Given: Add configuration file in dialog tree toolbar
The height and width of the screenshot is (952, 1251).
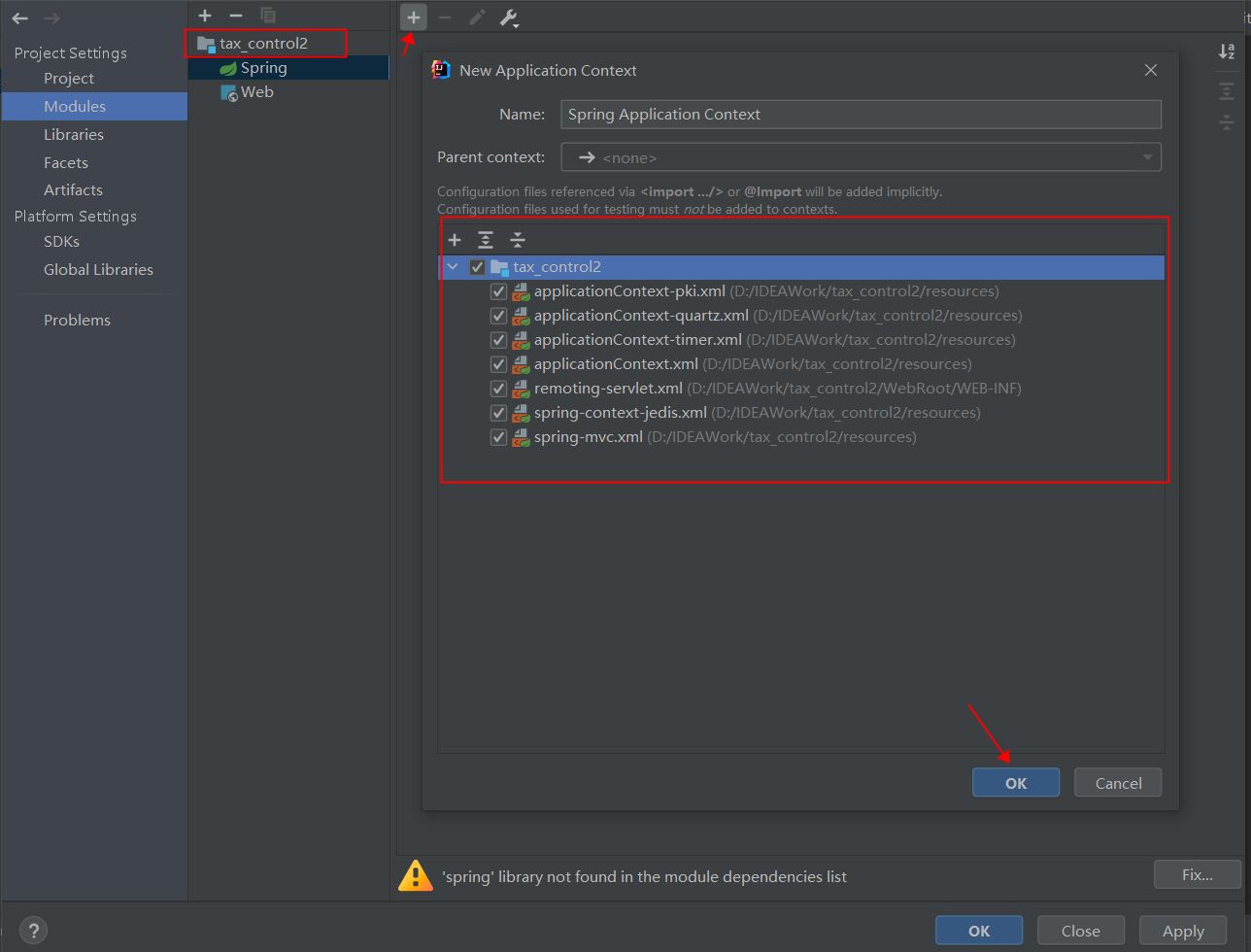Looking at the screenshot, I should click(455, 240).
